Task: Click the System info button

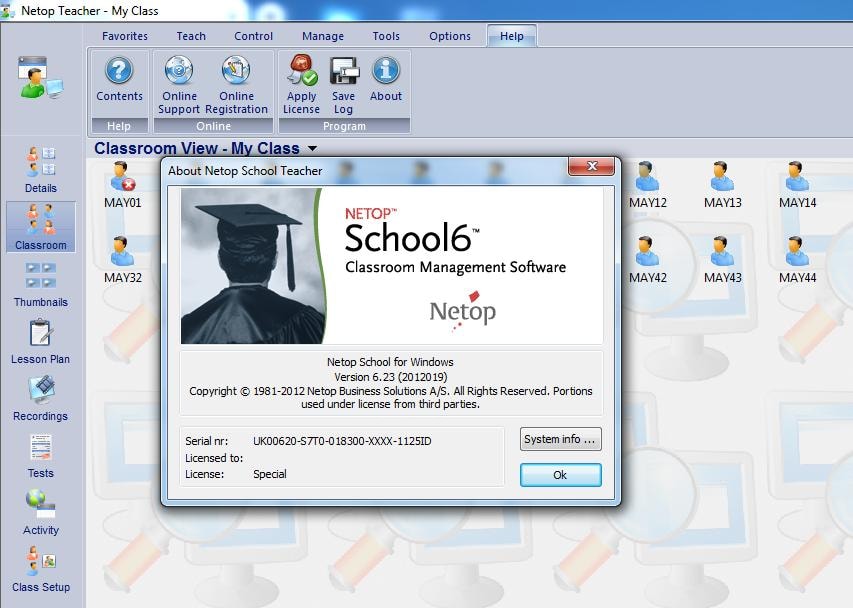Action: coord(560,439)
